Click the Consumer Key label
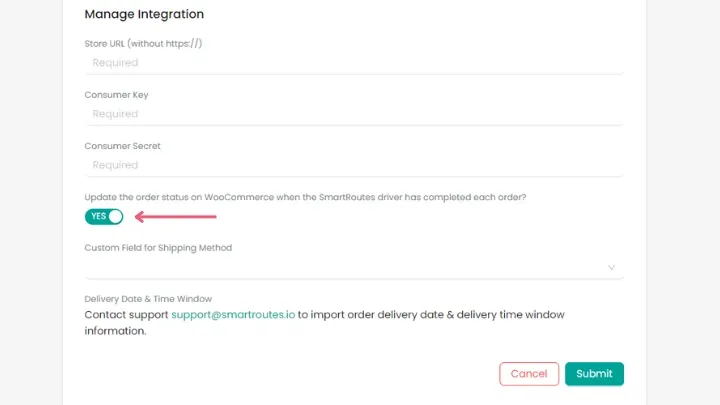The height and width of the screenshot is (405, 720). [116, 95]
